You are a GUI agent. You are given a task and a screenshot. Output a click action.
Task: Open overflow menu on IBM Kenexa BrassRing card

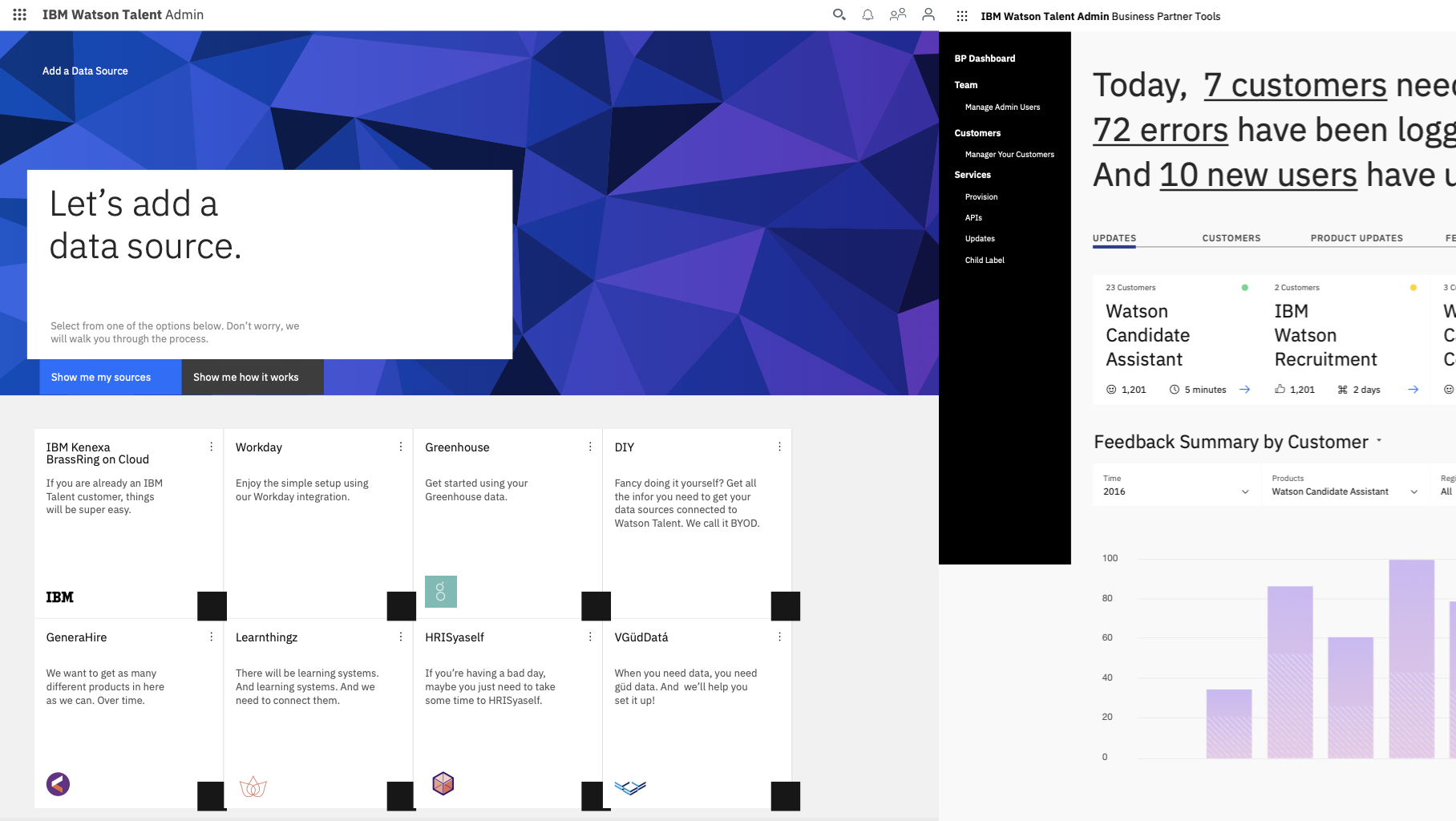pos(212,447)
